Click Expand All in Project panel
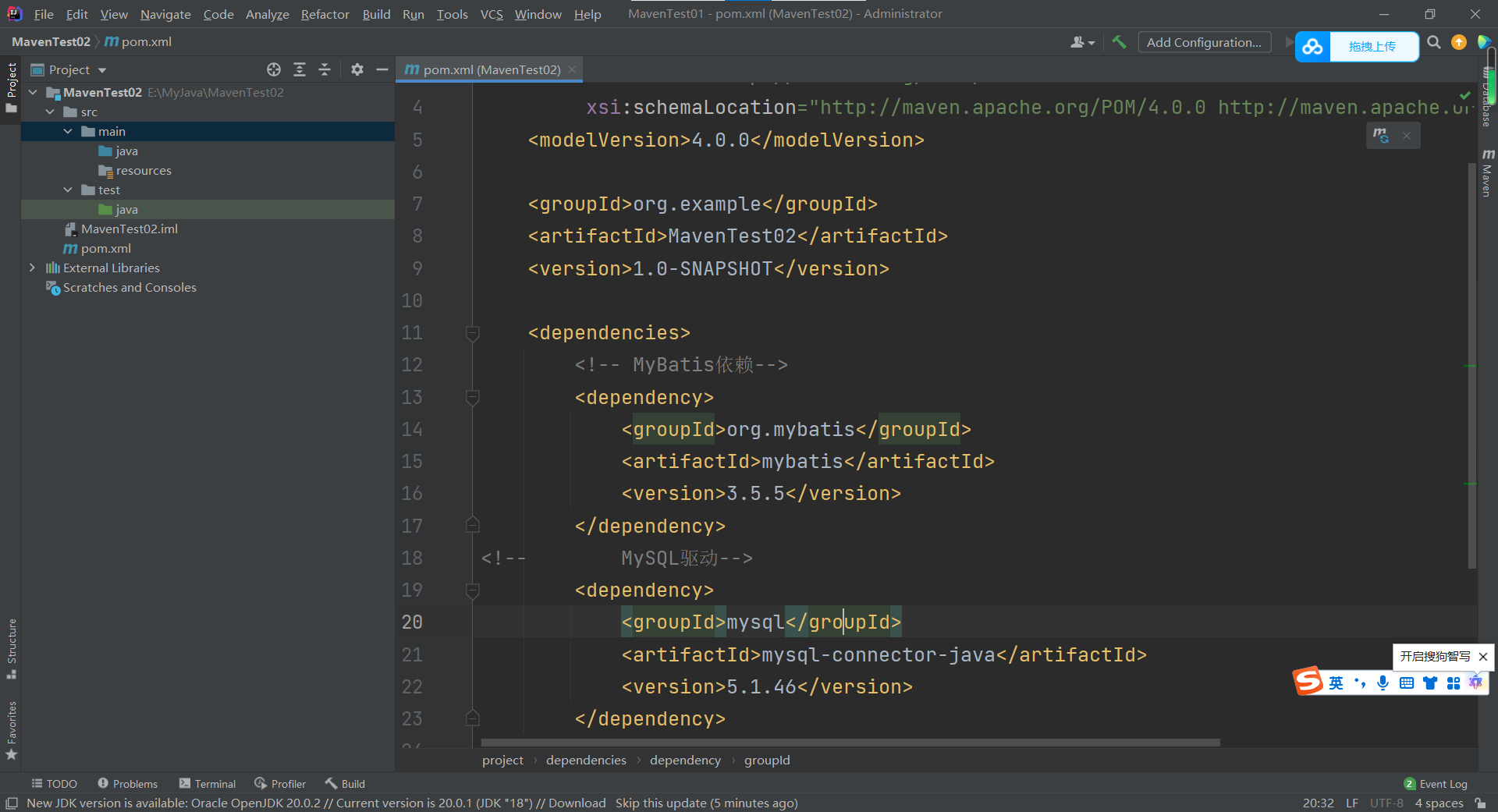This screenshot has width=1498, height=812. 300,69
